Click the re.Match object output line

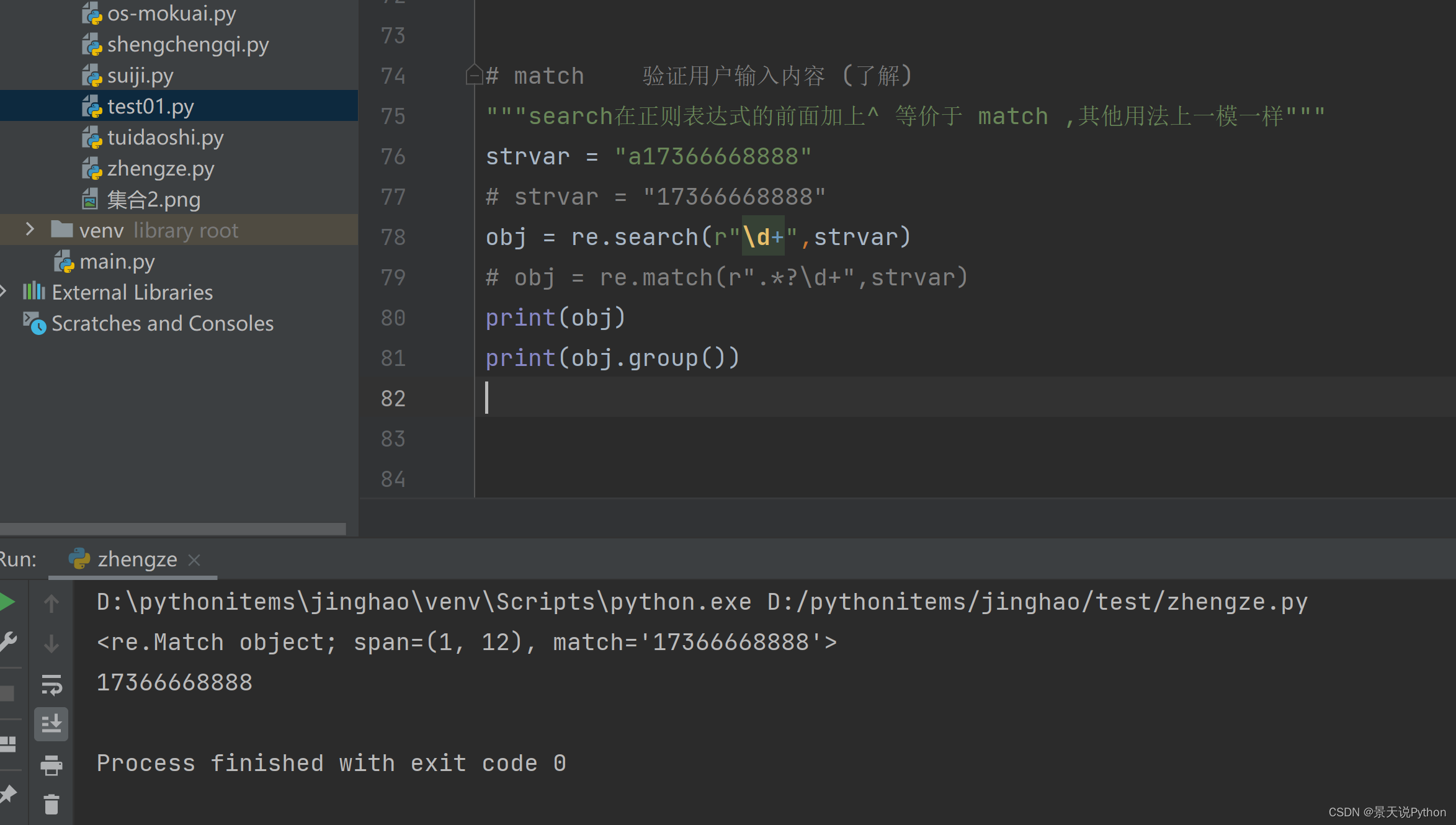[467, 642]
